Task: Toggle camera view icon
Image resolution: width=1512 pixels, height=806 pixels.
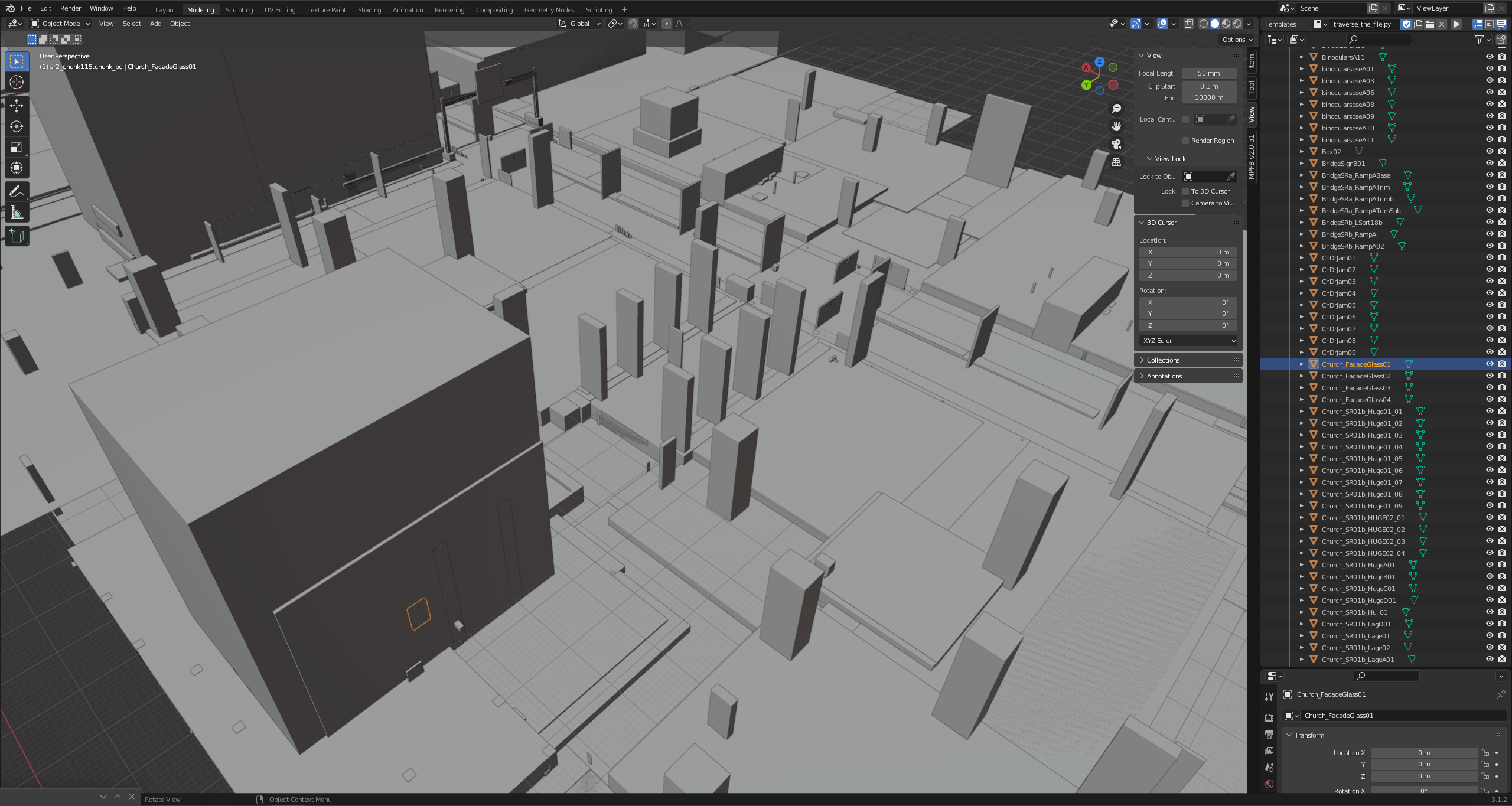Action: pos(1116,144)
